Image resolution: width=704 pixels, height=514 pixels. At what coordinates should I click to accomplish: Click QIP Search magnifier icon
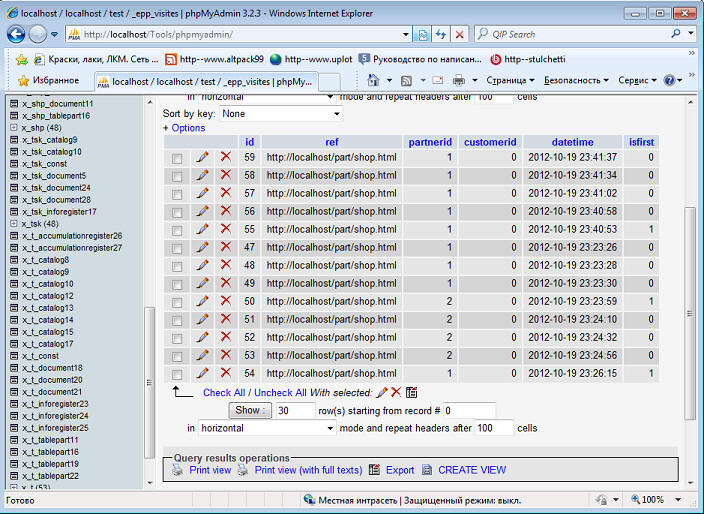point(675,34)
